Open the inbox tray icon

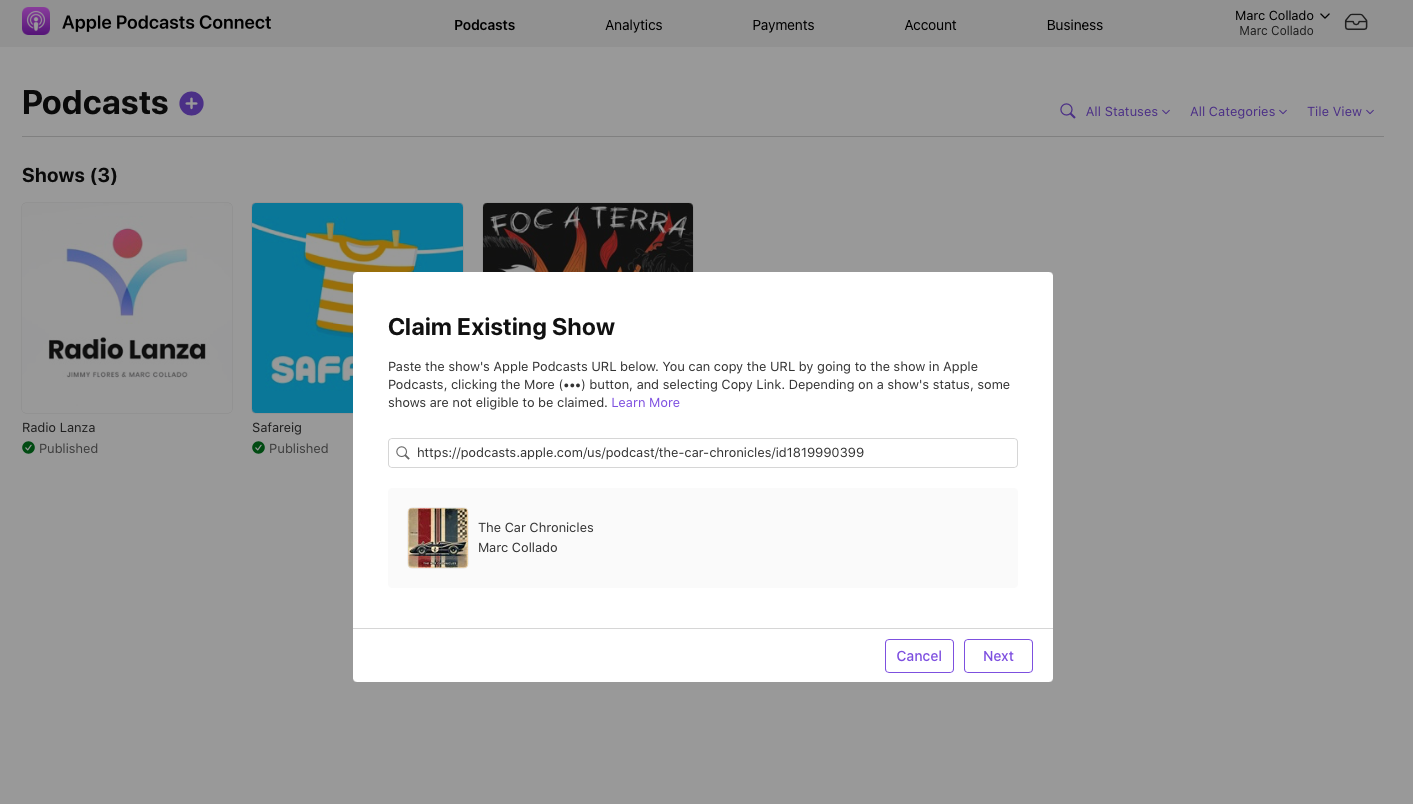[x=1356, y=22]
